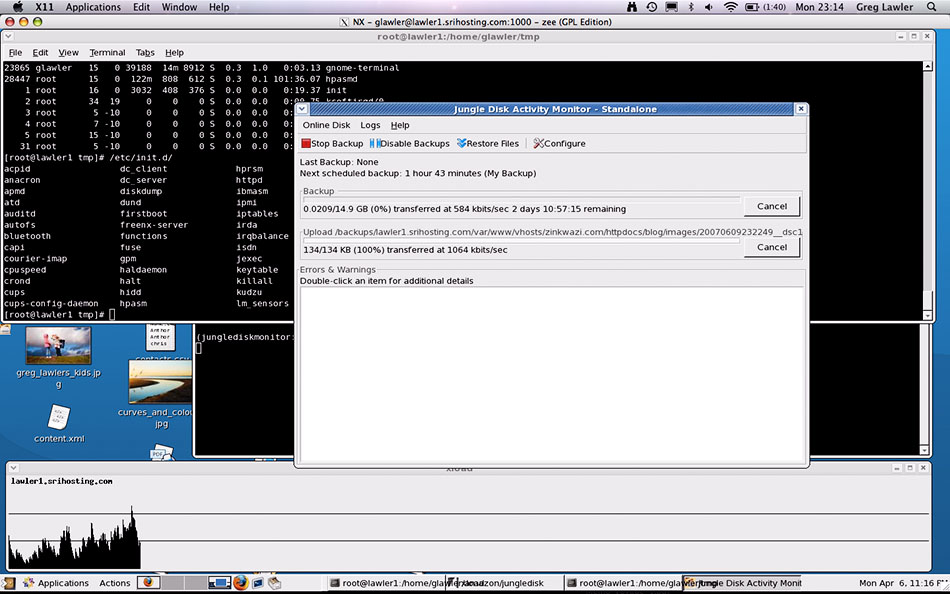Click the lower black terminal with jungledisk monitor text

pos(243,389)
